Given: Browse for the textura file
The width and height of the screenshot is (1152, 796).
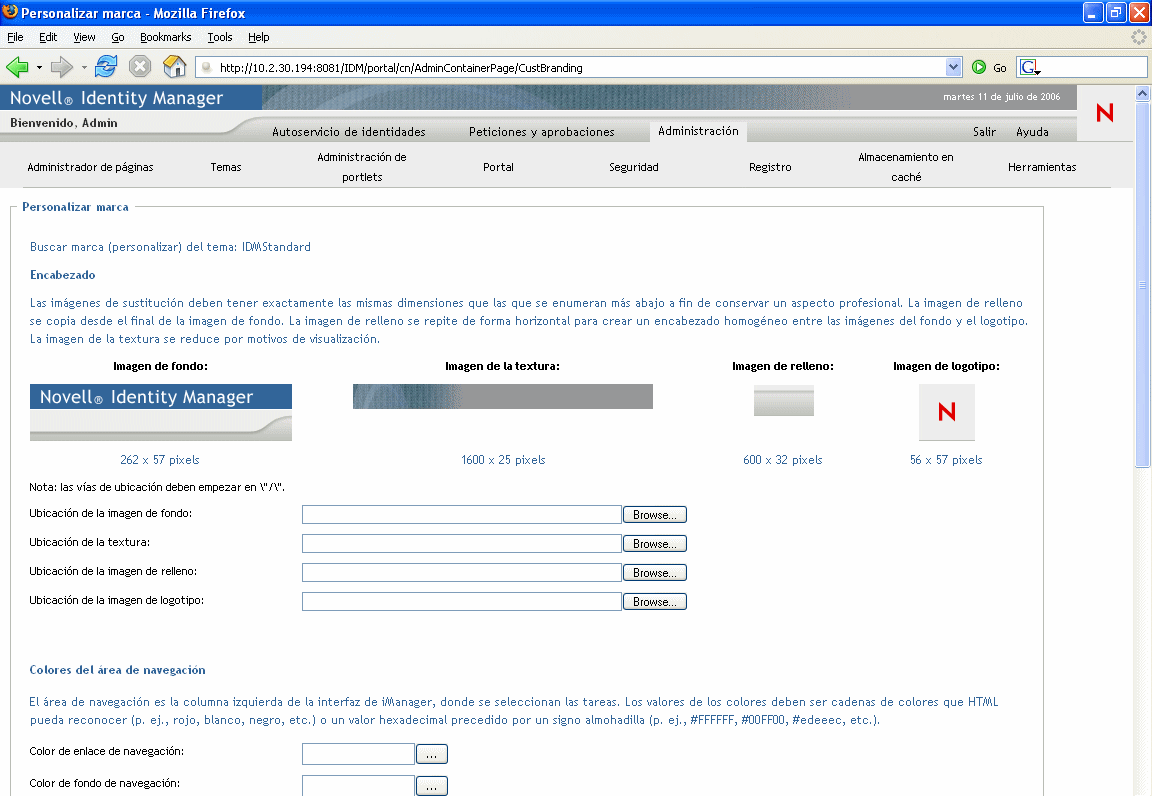Looking at the screenshot, I should pyautogui.click(x=655, y=543).
